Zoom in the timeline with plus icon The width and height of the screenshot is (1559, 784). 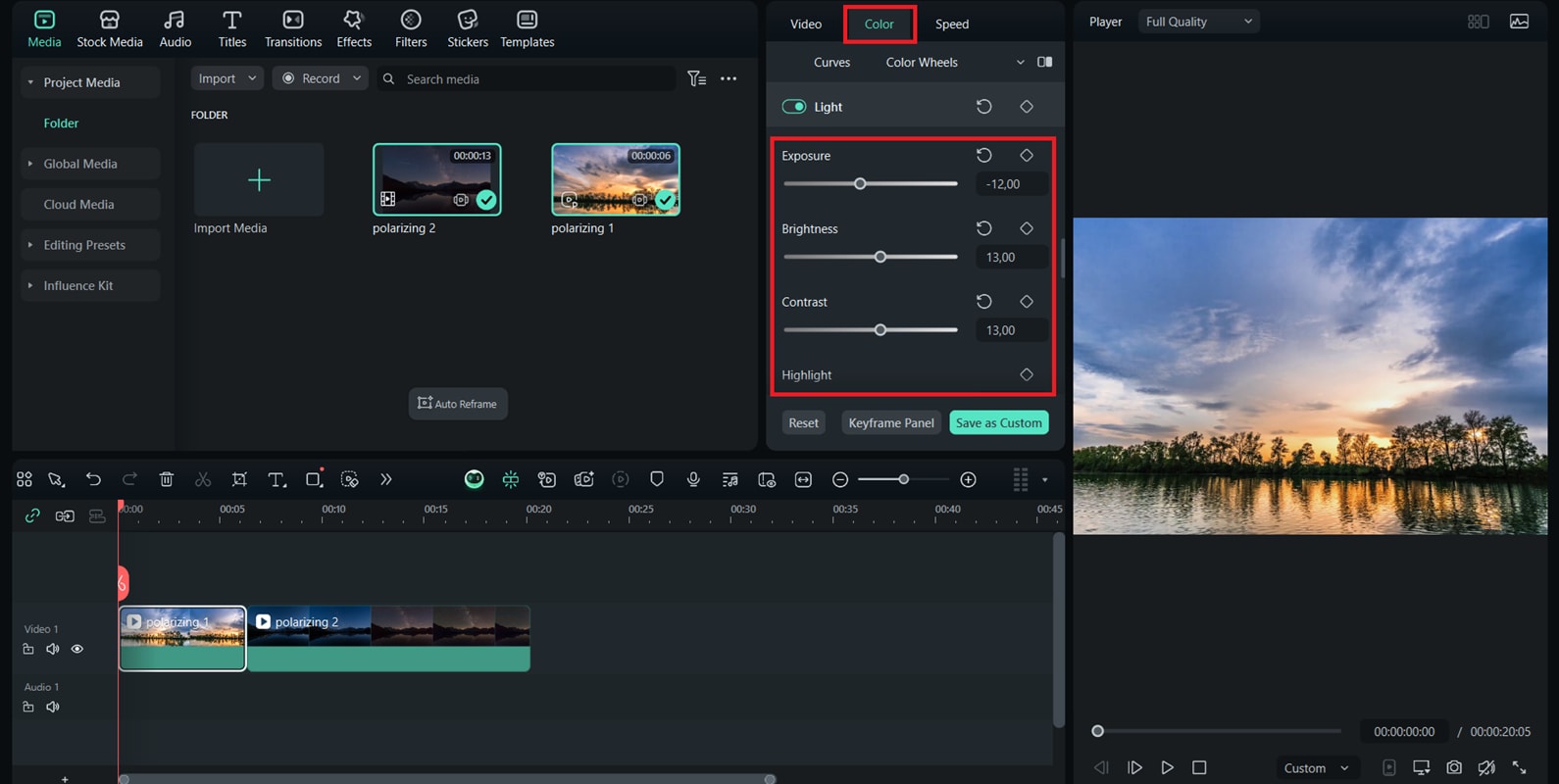click(x=969, y=479)
